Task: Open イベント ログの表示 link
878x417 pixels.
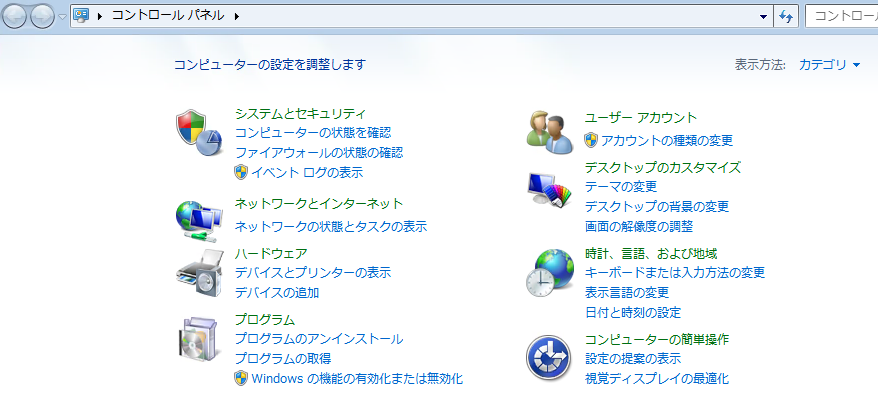Action: coord(307,172)
